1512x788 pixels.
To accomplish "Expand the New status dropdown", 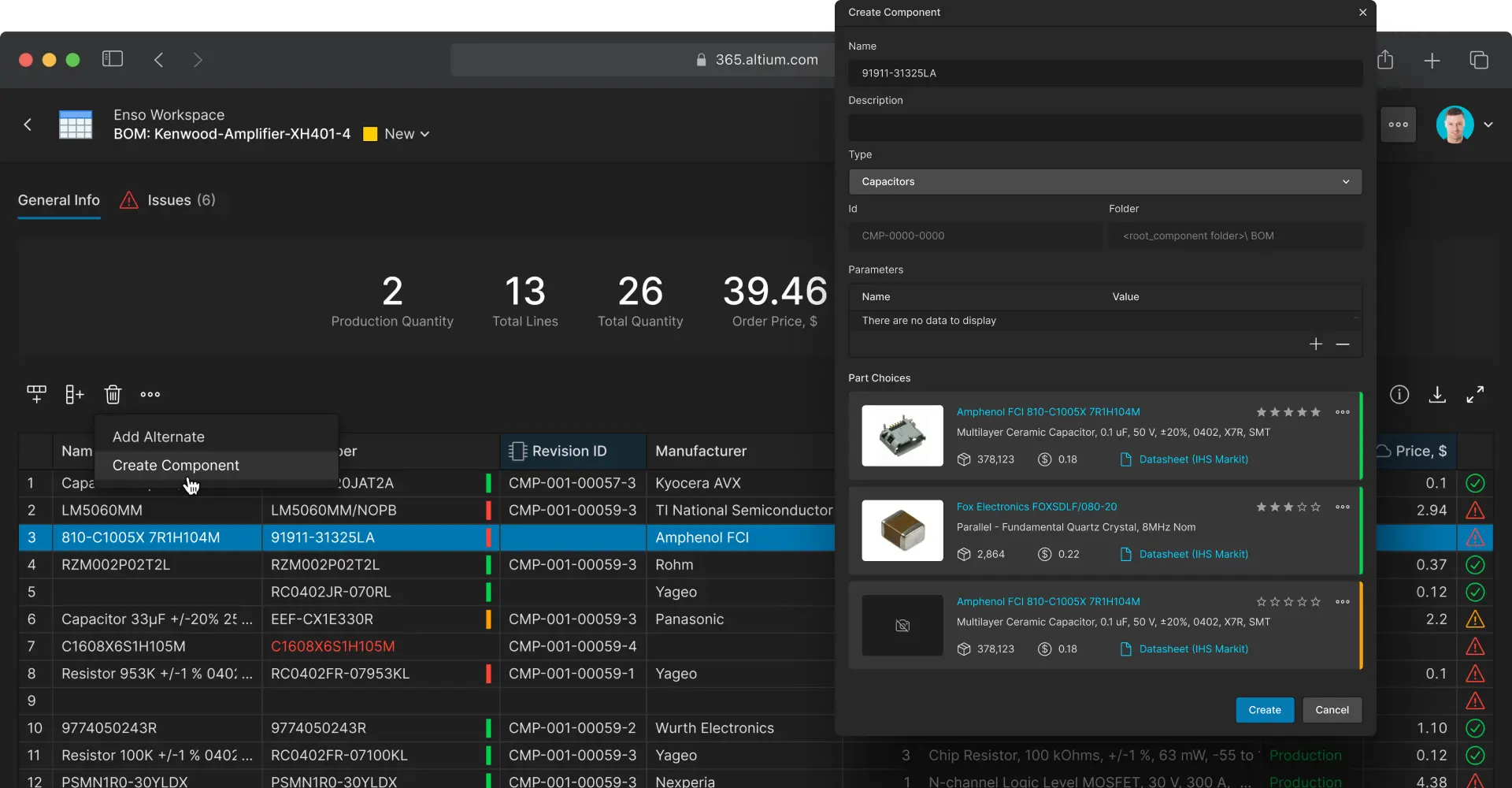I will pyautogui.click(x=407, y=134).
